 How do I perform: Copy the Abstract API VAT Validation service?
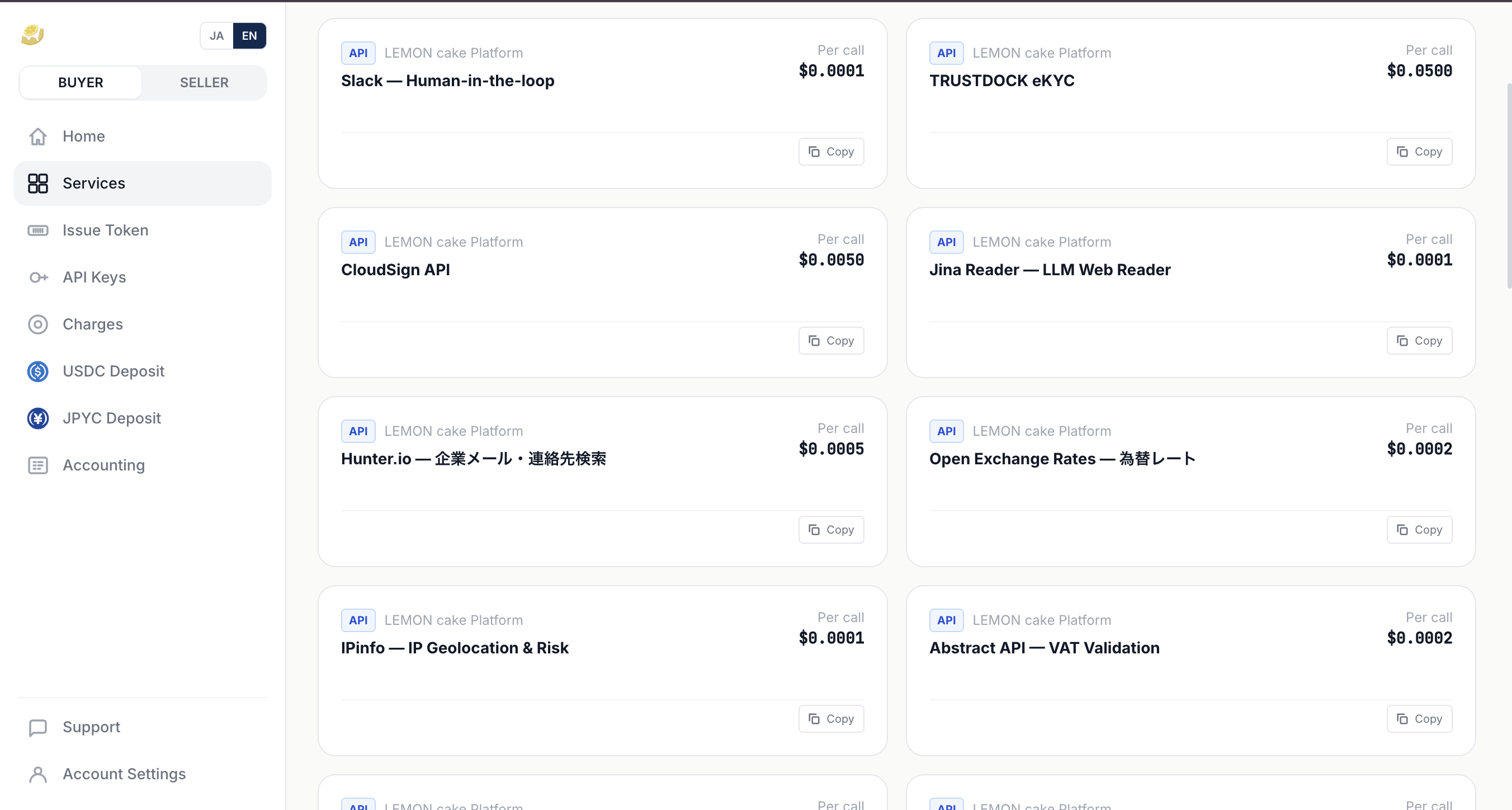[x=1419, y=719]
